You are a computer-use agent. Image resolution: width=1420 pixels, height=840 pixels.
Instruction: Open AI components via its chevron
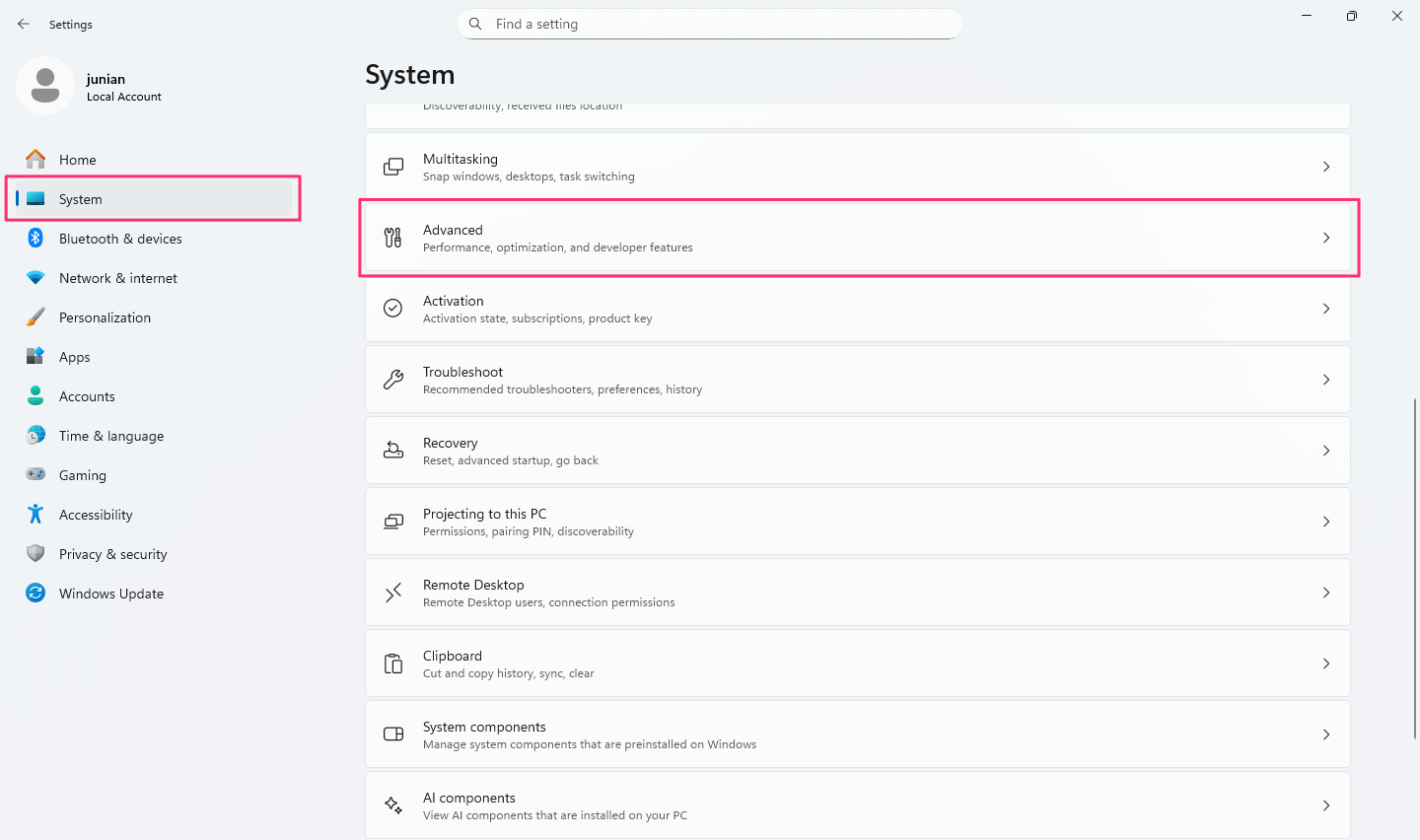click(x=1326, y=805)
